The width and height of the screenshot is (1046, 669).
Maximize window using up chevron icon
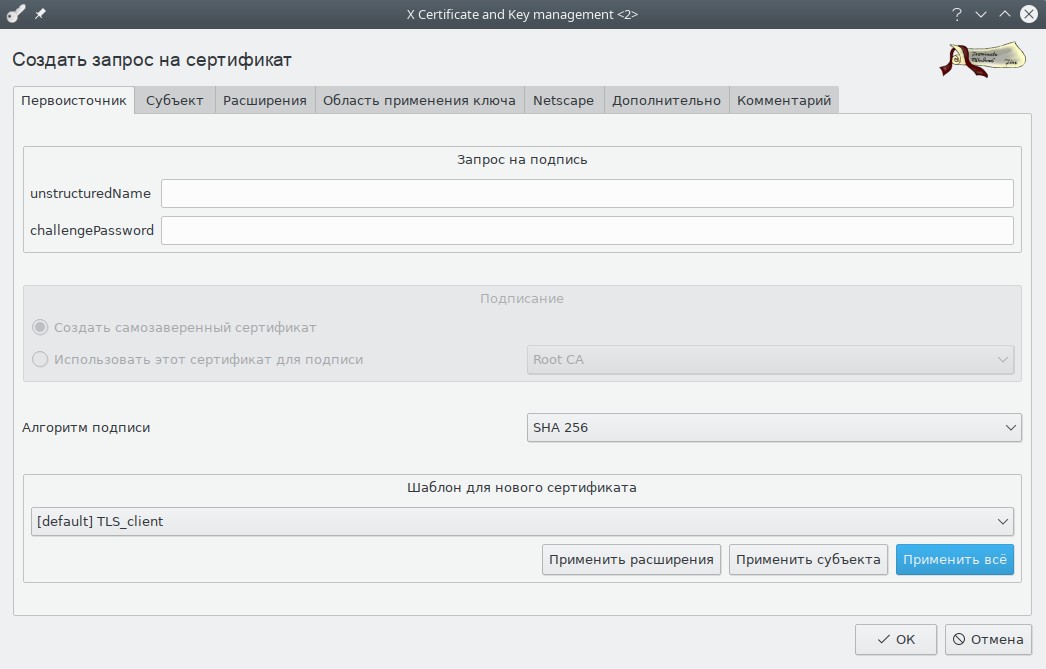coord(1004,14)
